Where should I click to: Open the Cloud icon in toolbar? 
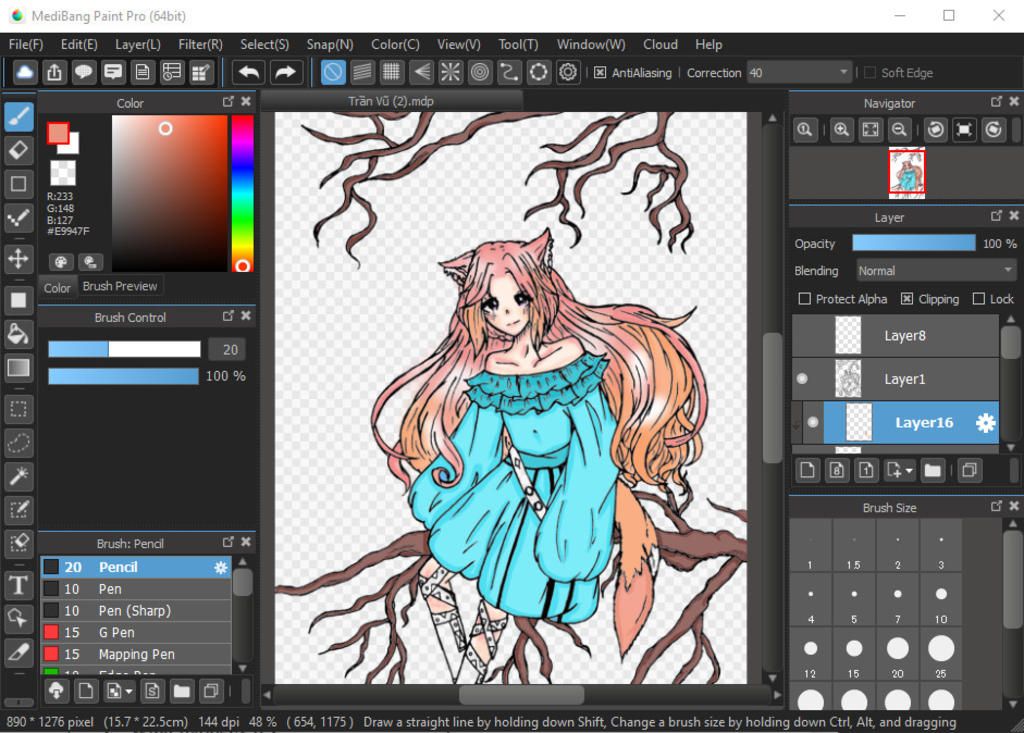25,73
